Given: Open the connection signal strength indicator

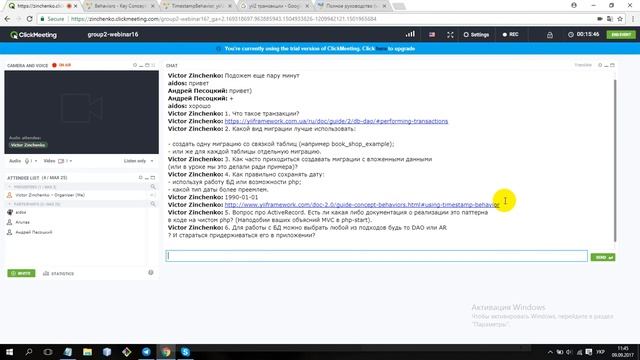Looking at the screenshot, I should point(410,34).
